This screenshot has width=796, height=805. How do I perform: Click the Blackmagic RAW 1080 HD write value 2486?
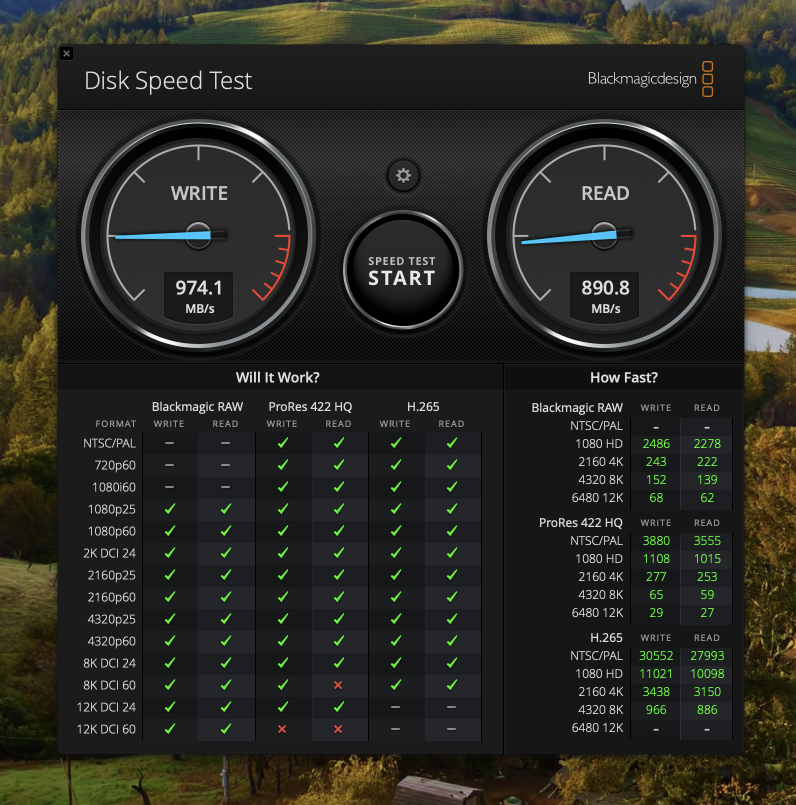[x=656, y=444]
